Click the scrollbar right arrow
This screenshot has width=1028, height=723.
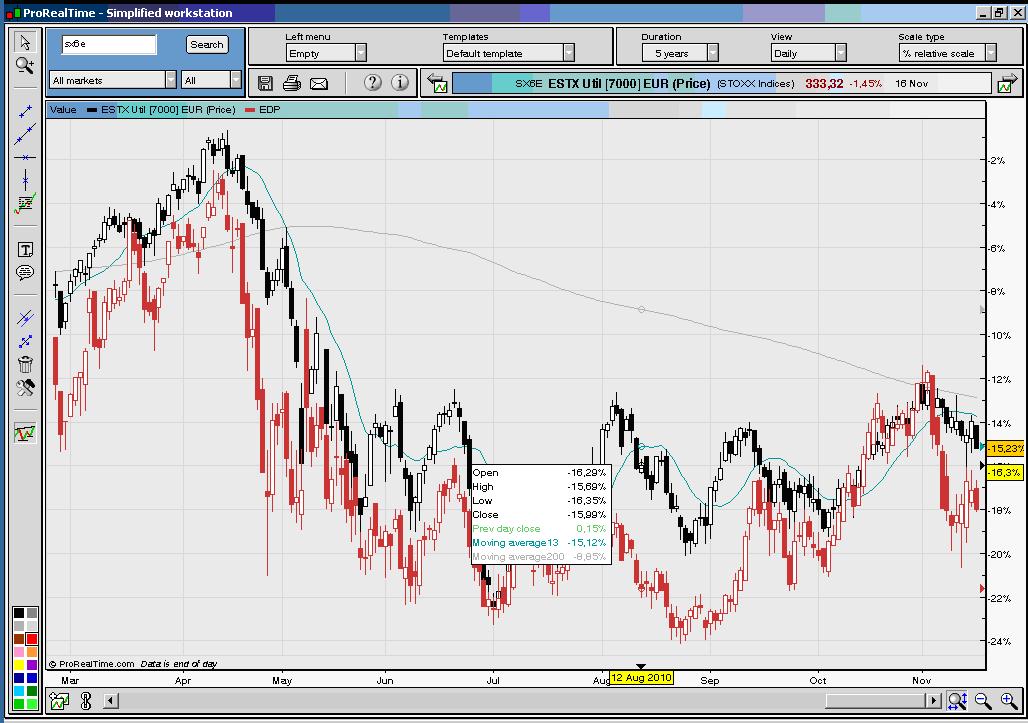click(933, 701)
